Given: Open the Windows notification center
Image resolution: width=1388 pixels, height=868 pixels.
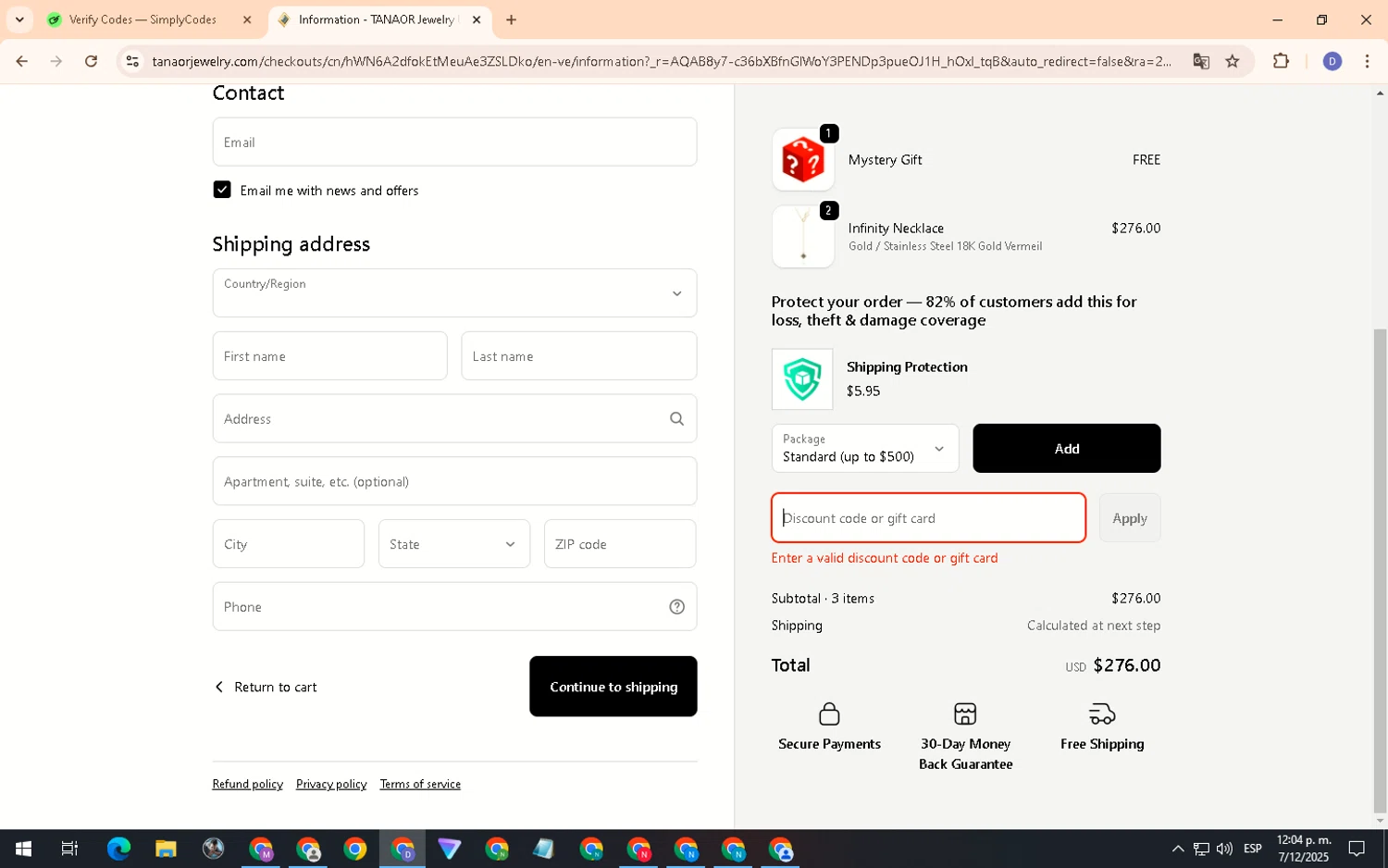Looking at the screenshot, I should (x=1357, y=849).
